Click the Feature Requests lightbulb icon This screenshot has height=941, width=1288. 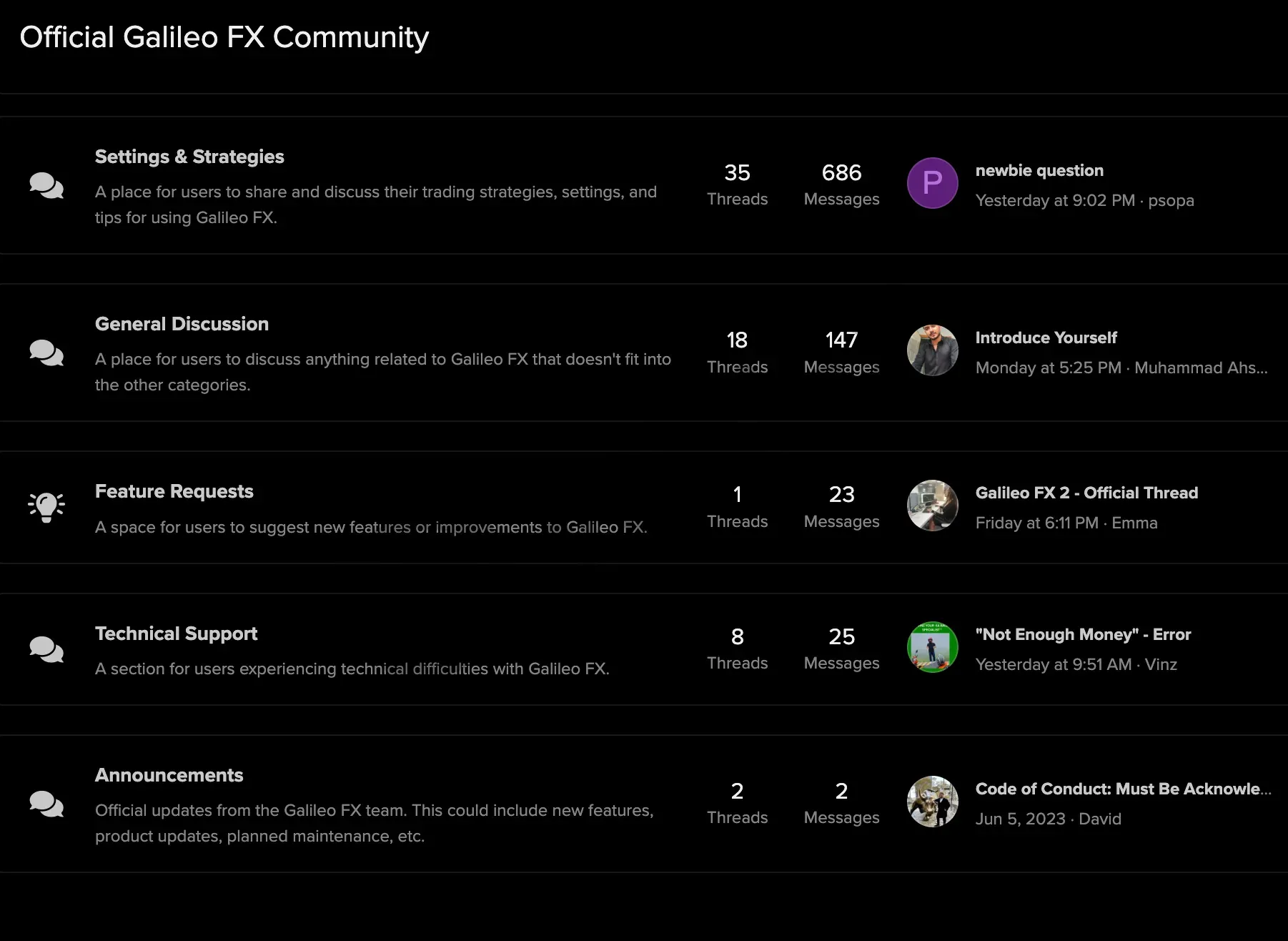46,508
